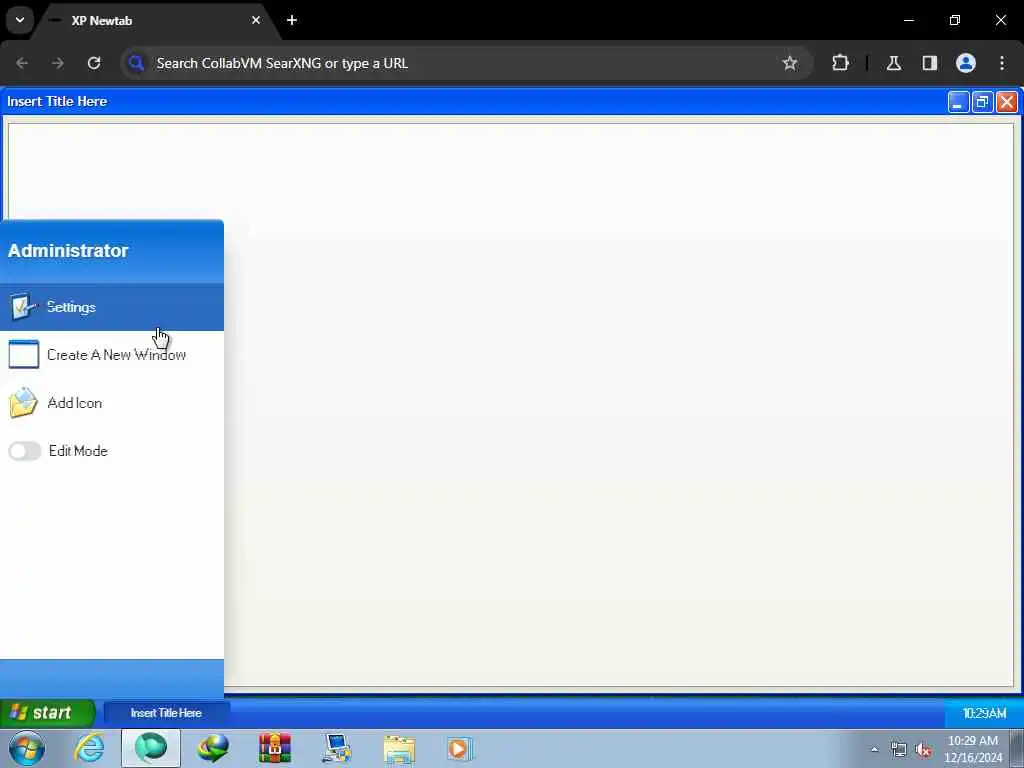Restore the Insert Title Here XP window
The width and height of the screenshot is (1024, 768).
coord(982,102)
